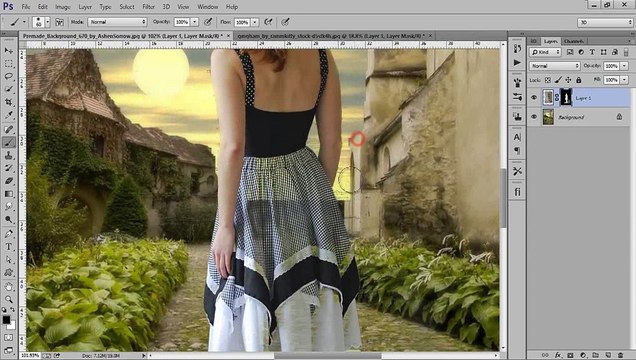This screenshot has height=360, width=636.
Task: Open Tool Preset picker arrow
Action: tap(24, 22)
